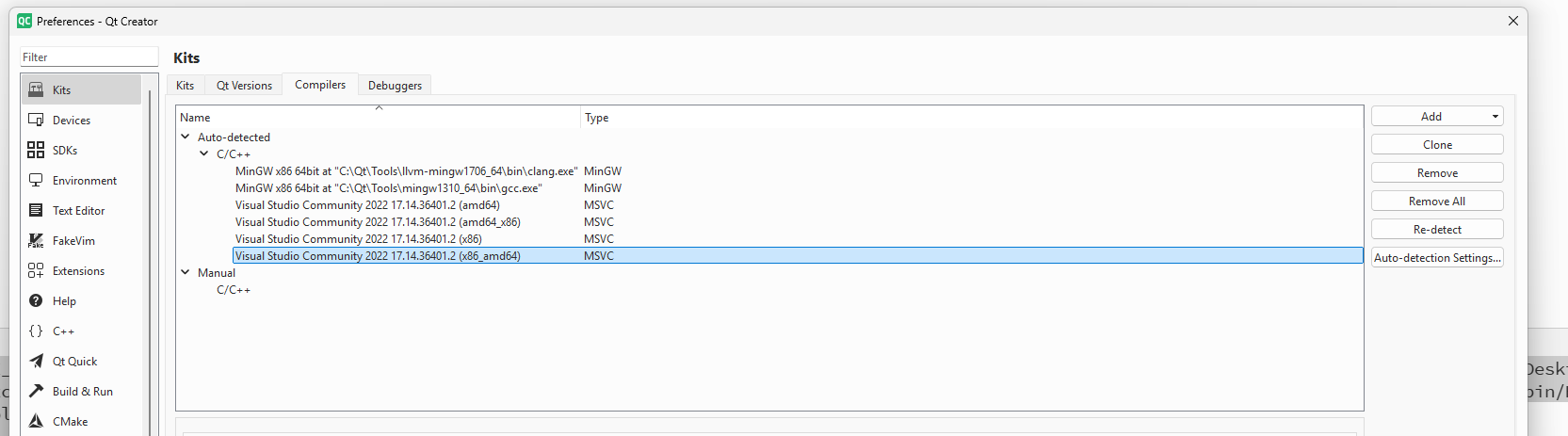Open the Help settings icon
This screenshot has width=1568, height=436.
(36, 300)
